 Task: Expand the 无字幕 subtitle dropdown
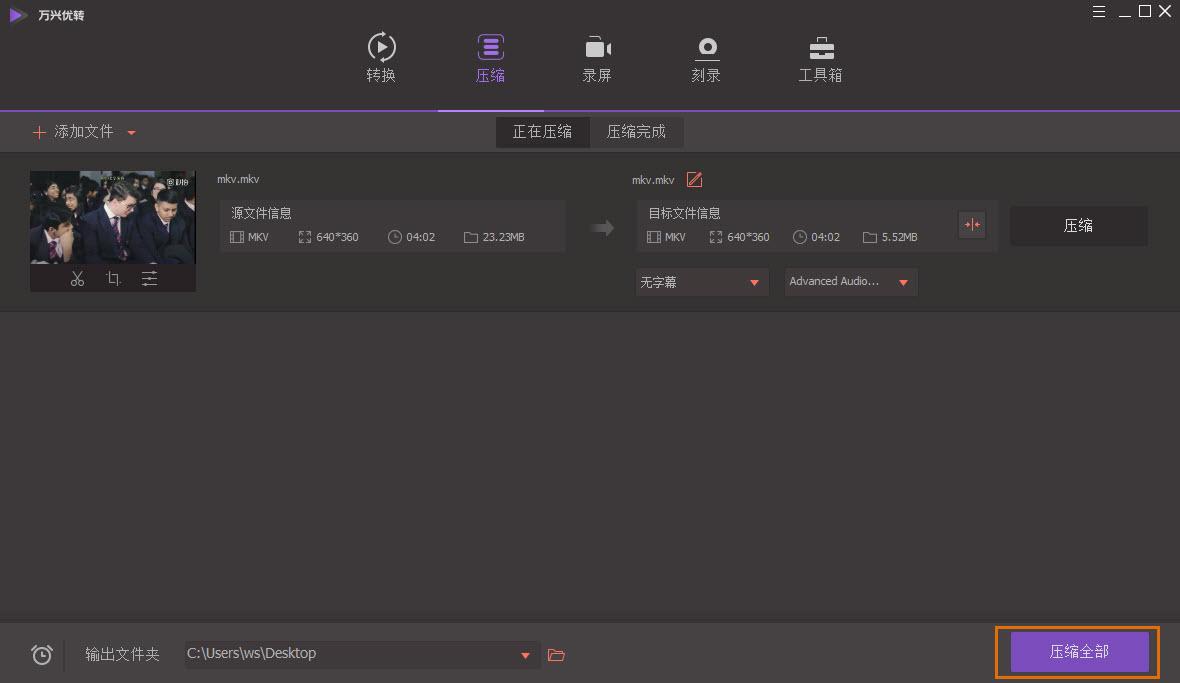click(700, 282)
